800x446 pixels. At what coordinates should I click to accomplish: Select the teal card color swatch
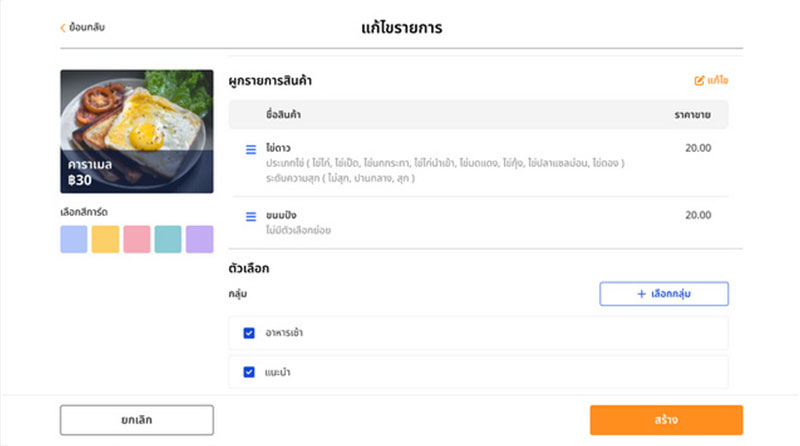pos(168,239)
